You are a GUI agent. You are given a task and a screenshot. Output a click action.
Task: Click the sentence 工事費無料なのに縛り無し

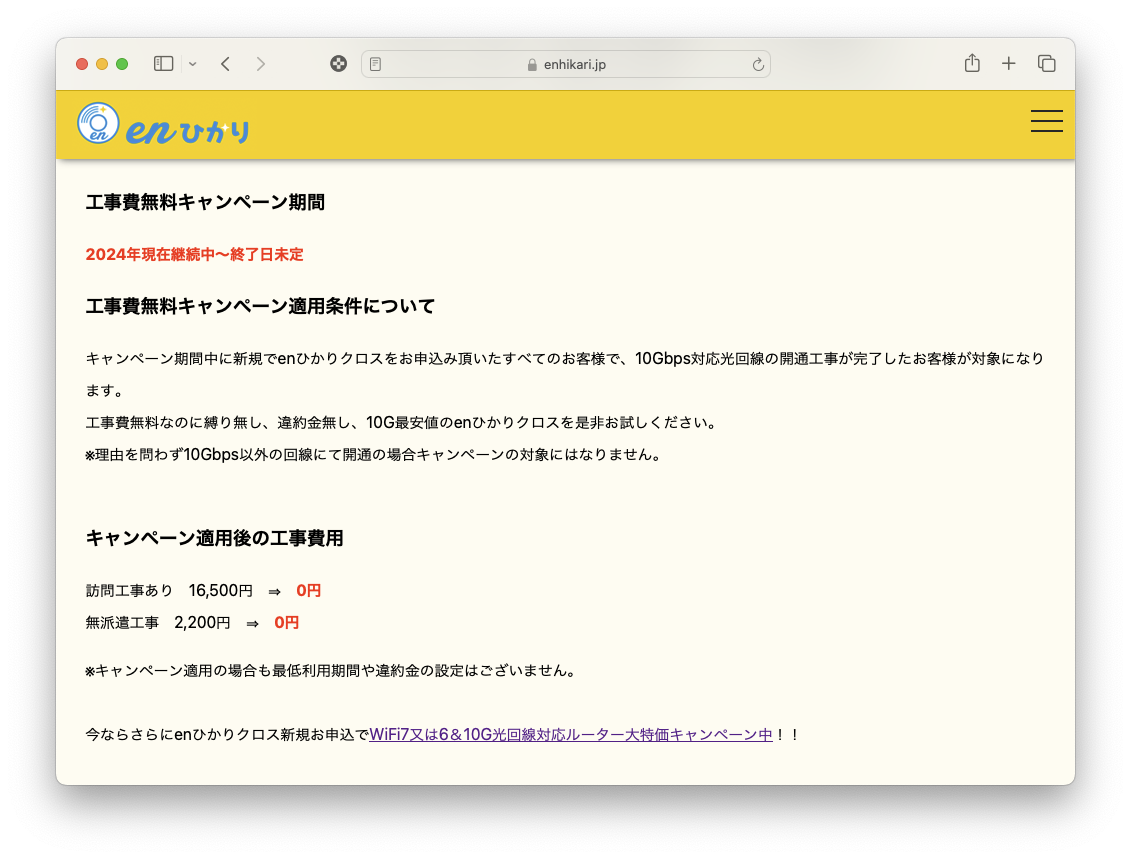click(401, 423)
